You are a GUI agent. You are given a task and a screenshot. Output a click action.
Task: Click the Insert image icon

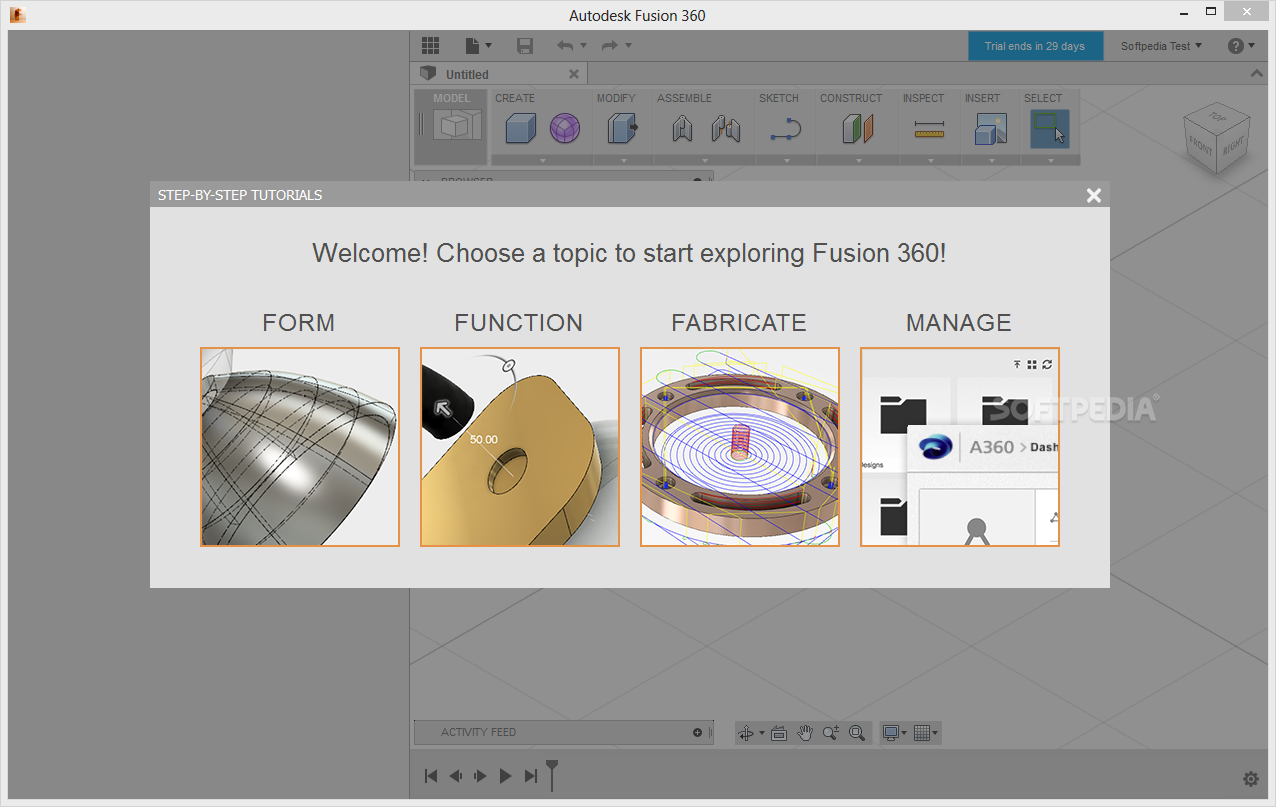990,128
